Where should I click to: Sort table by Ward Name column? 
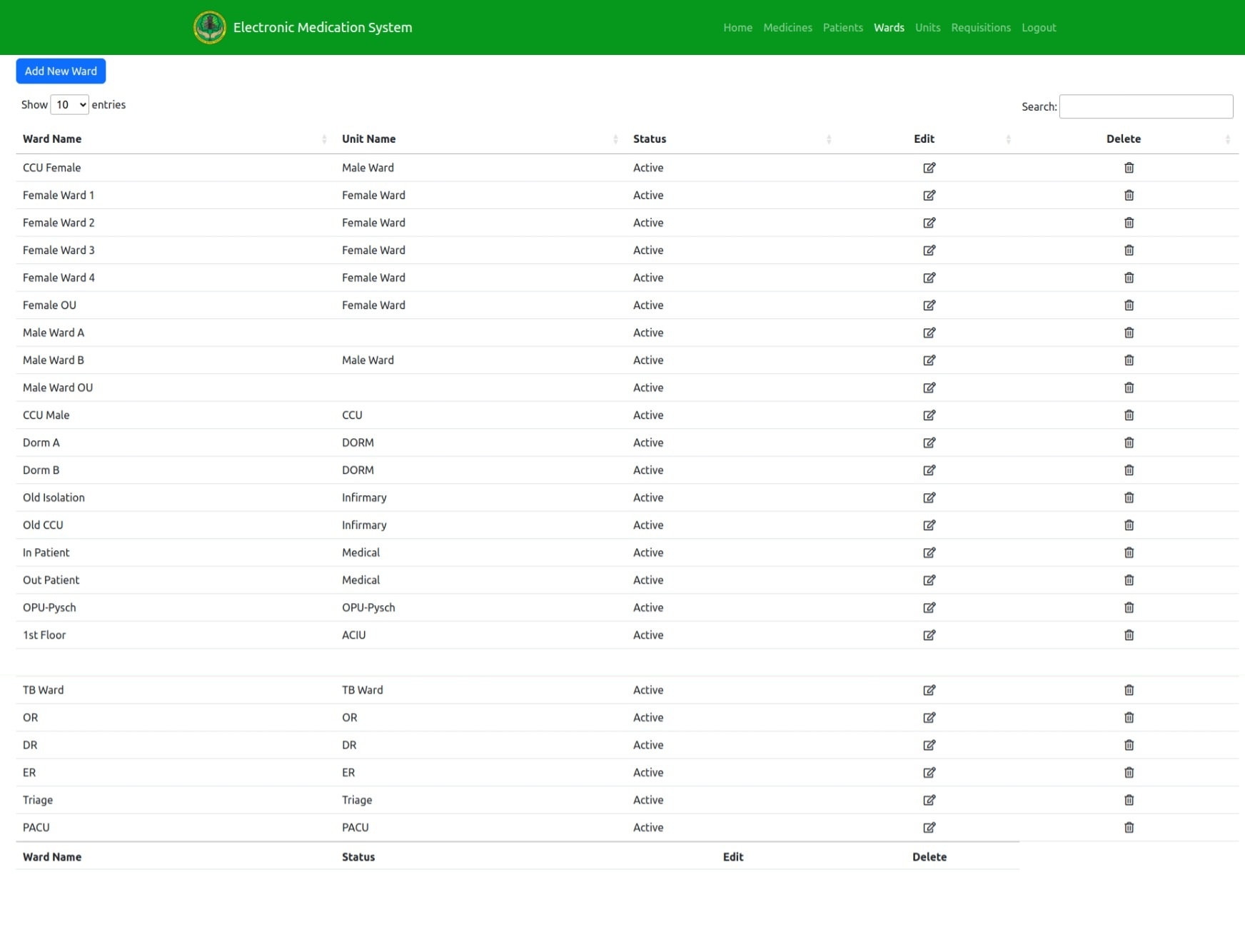click(x=52, y=139)
